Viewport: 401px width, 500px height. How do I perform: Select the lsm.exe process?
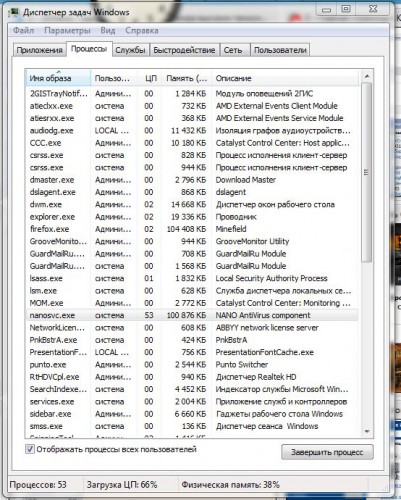click(192, 291)
